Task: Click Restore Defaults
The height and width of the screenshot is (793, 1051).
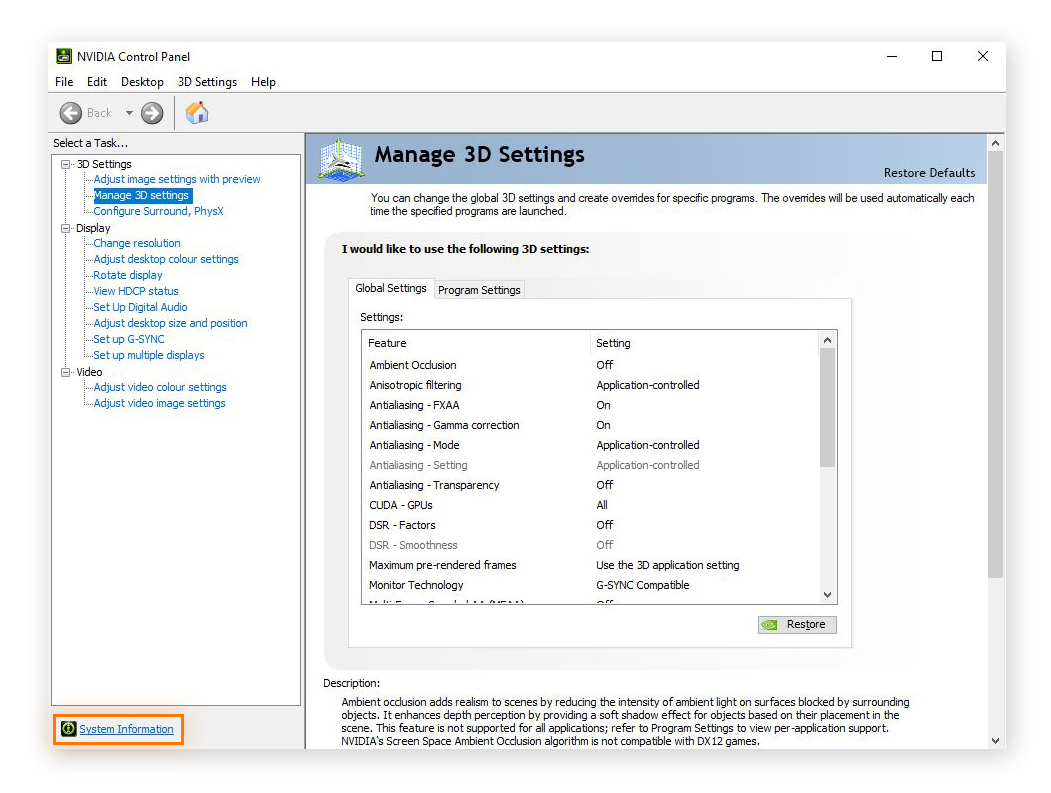Action: (929, 172)
